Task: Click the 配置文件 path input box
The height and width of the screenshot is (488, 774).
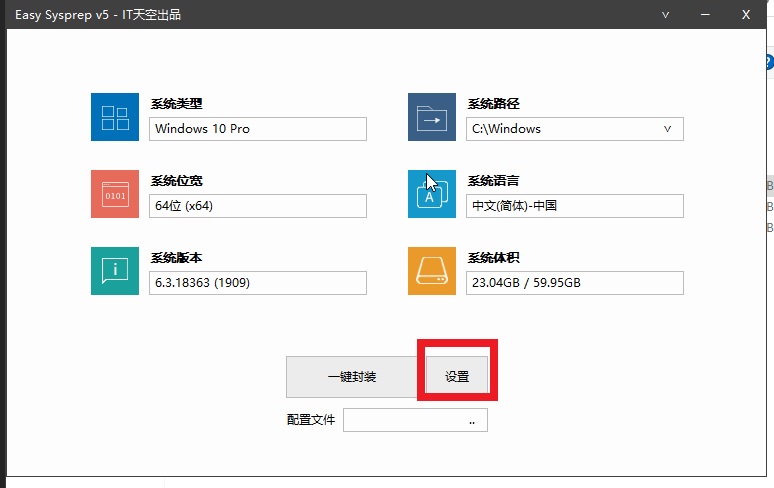Action: tap(402, 420)
